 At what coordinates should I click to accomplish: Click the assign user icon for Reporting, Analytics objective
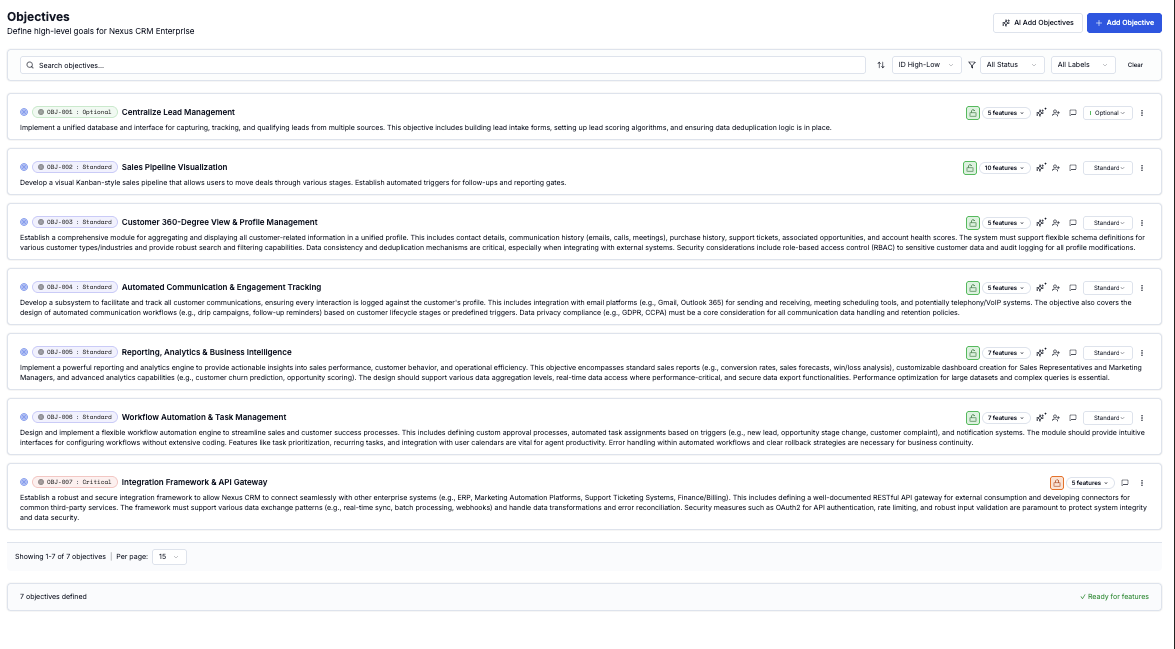tap(1056, 353)
